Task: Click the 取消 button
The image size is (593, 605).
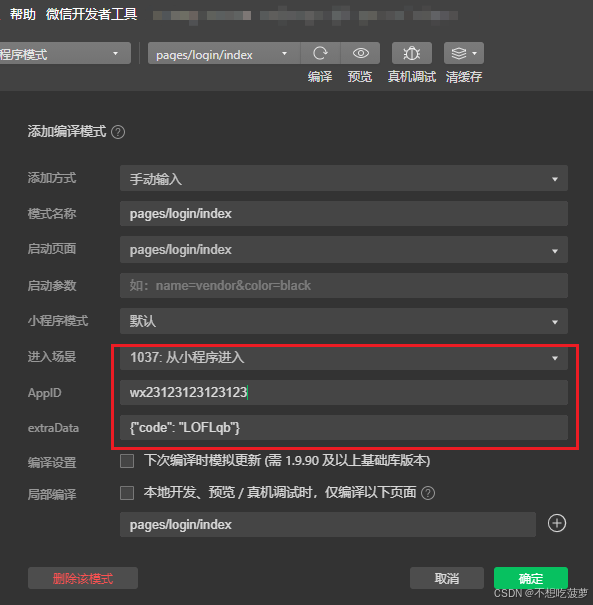Action: [447, 578]
